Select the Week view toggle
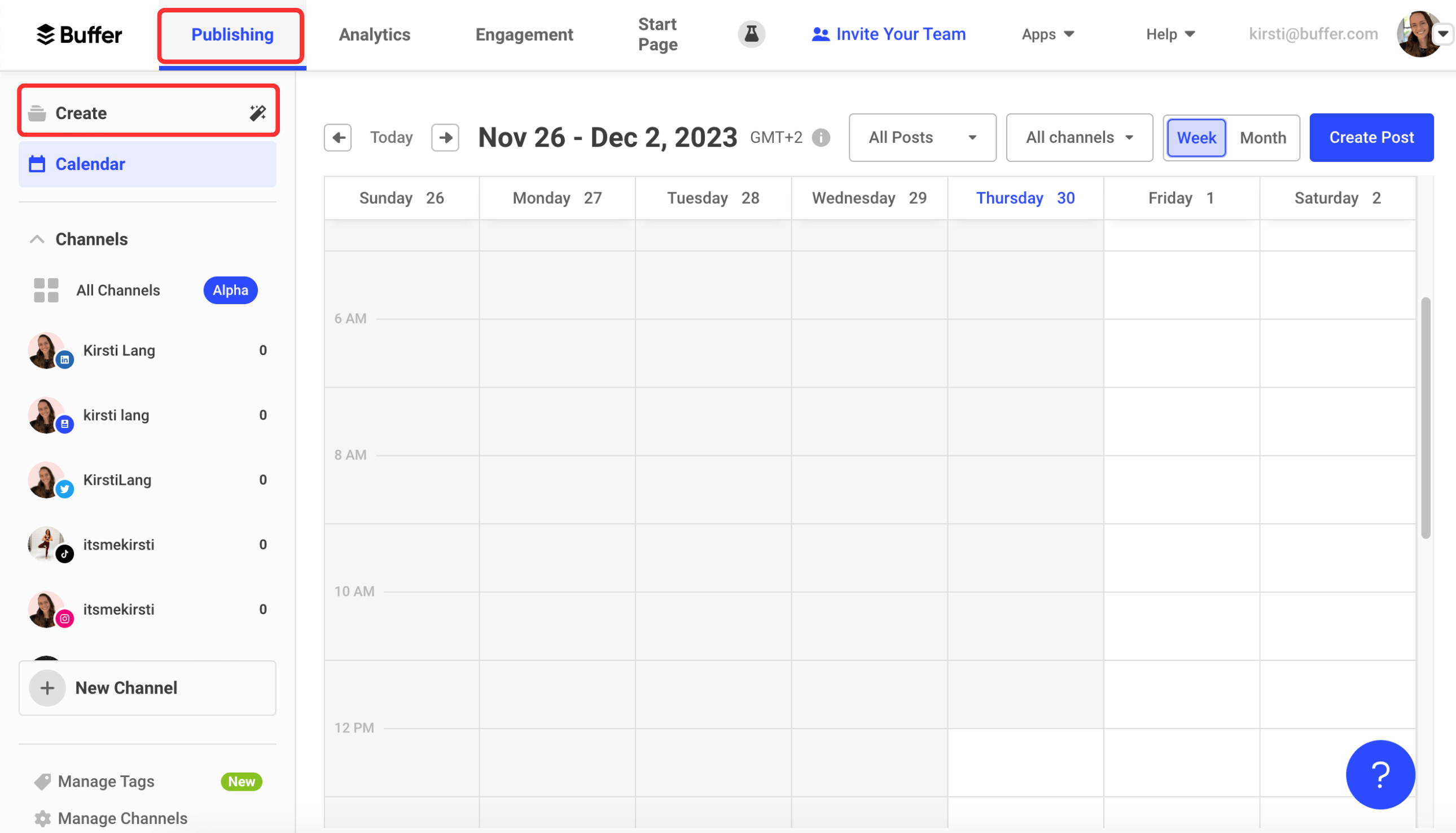This screenshot has height=833, width=1456. 1196,137
